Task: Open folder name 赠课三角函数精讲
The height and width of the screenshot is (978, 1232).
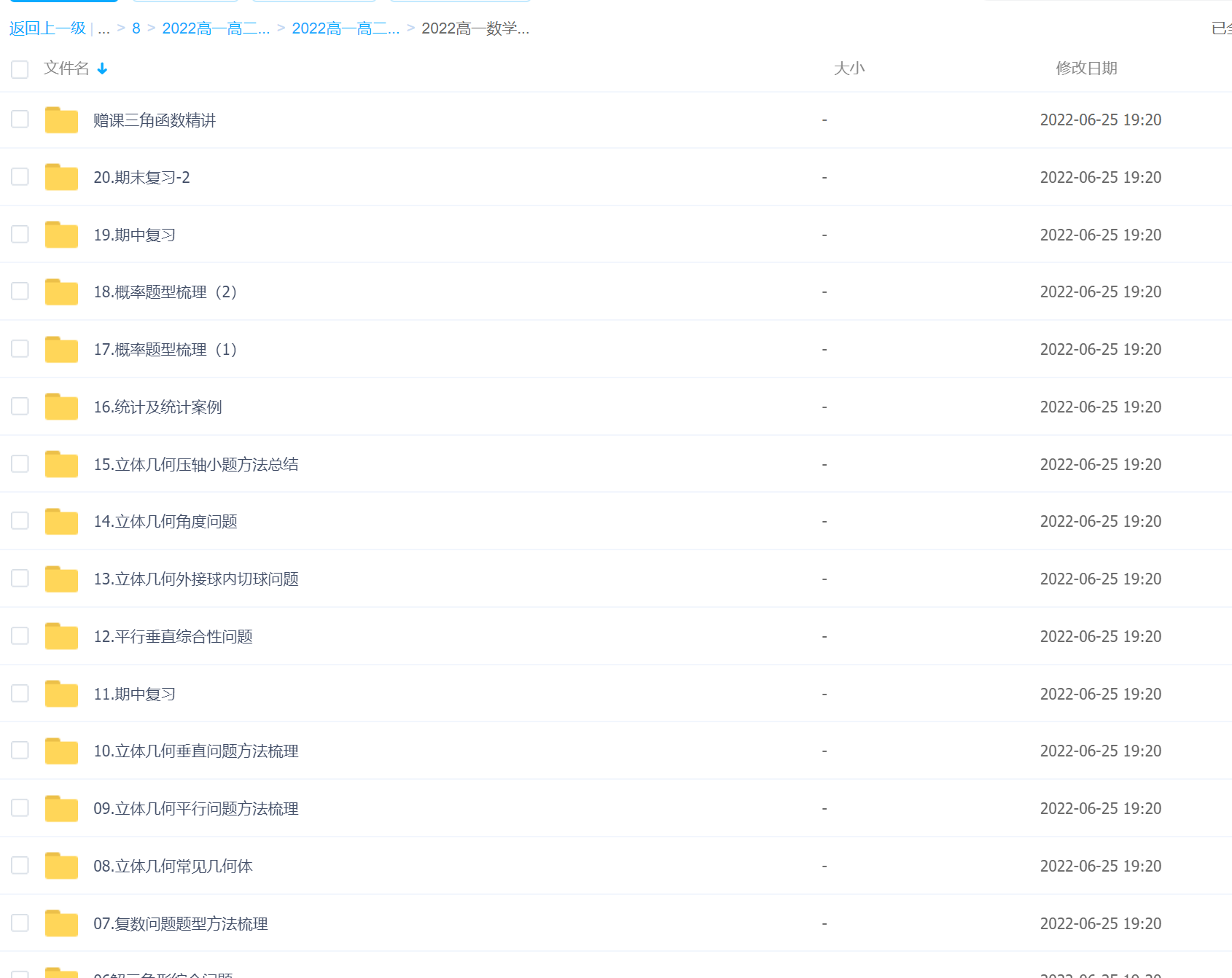Action: pos(155,120)
